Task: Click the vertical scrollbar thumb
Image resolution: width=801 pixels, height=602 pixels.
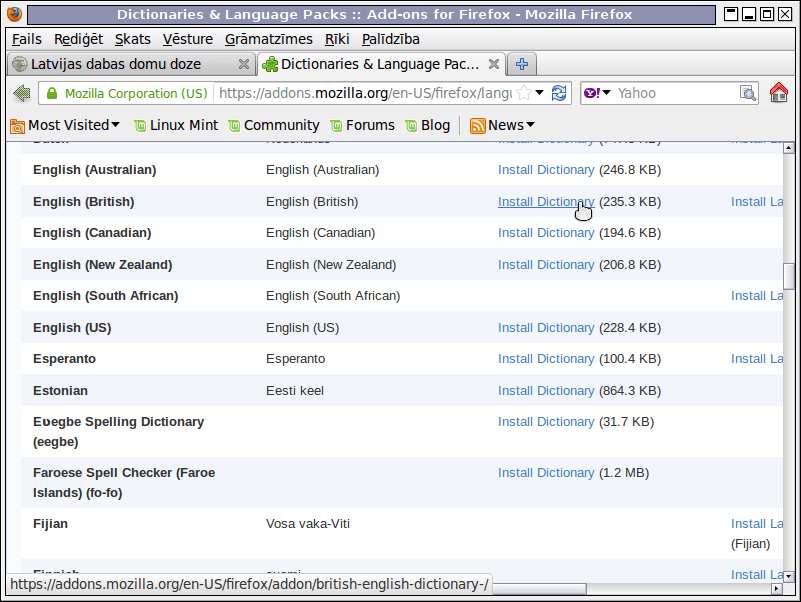Action: 789,275
